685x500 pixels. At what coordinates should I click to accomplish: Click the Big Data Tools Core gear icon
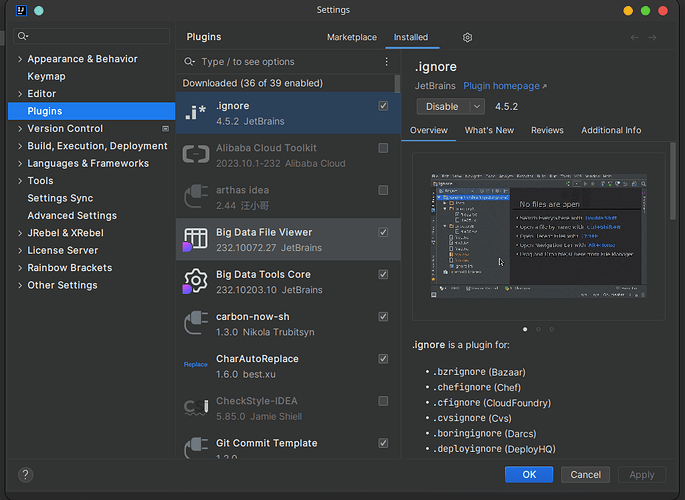point(195,281)
